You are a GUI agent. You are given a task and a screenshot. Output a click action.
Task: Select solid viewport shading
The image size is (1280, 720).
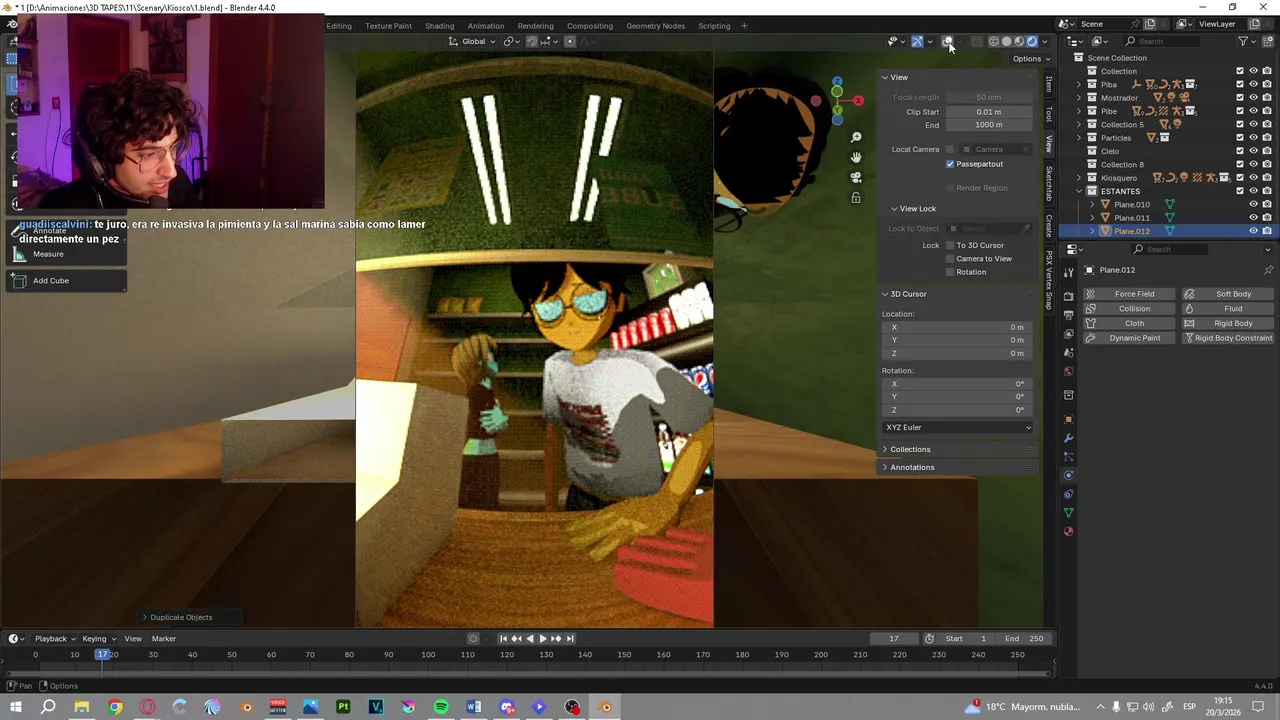(x=1007, y=41)
